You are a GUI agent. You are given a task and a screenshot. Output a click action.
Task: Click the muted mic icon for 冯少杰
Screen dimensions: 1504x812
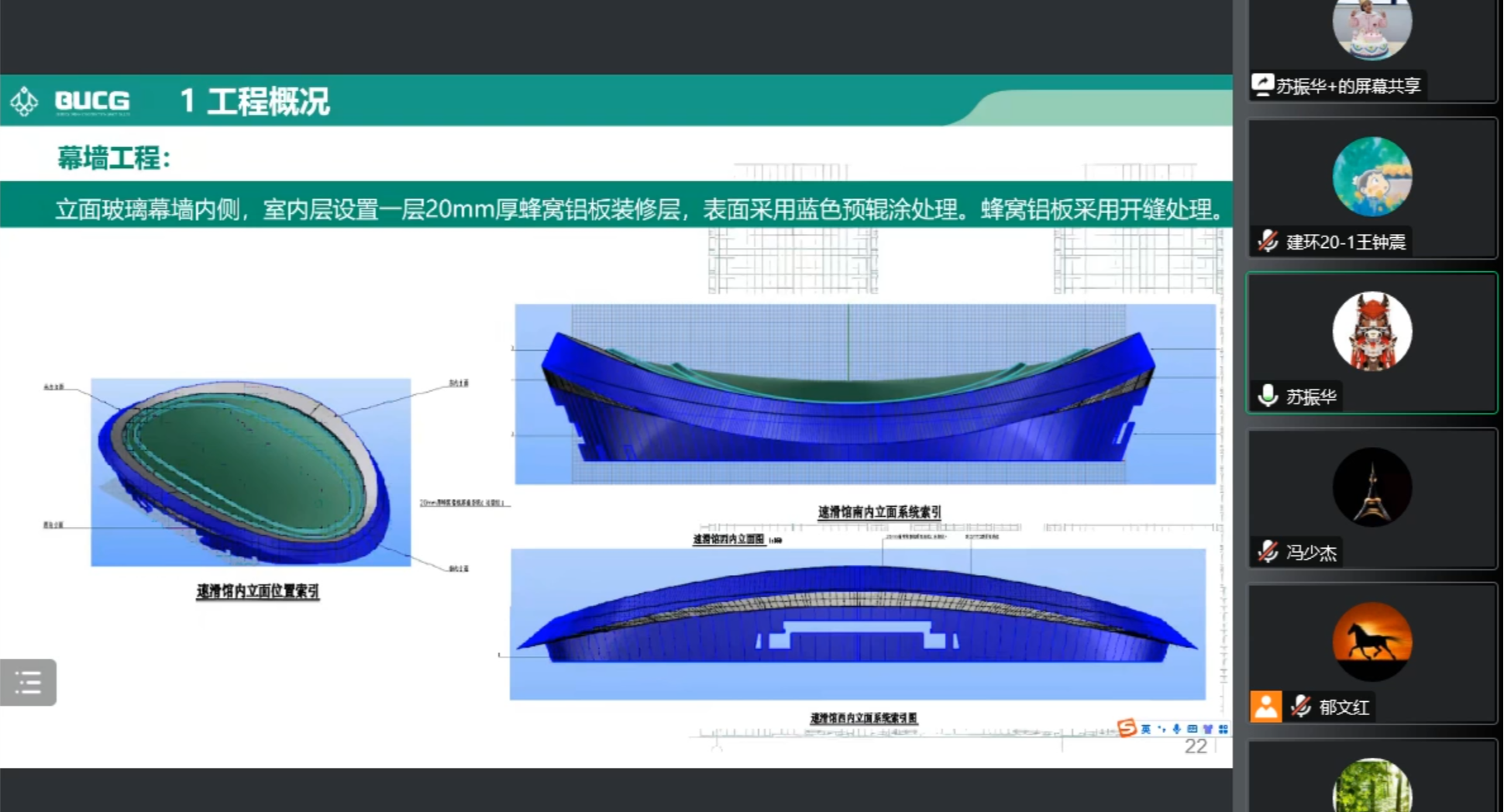tap(1268, 552)
